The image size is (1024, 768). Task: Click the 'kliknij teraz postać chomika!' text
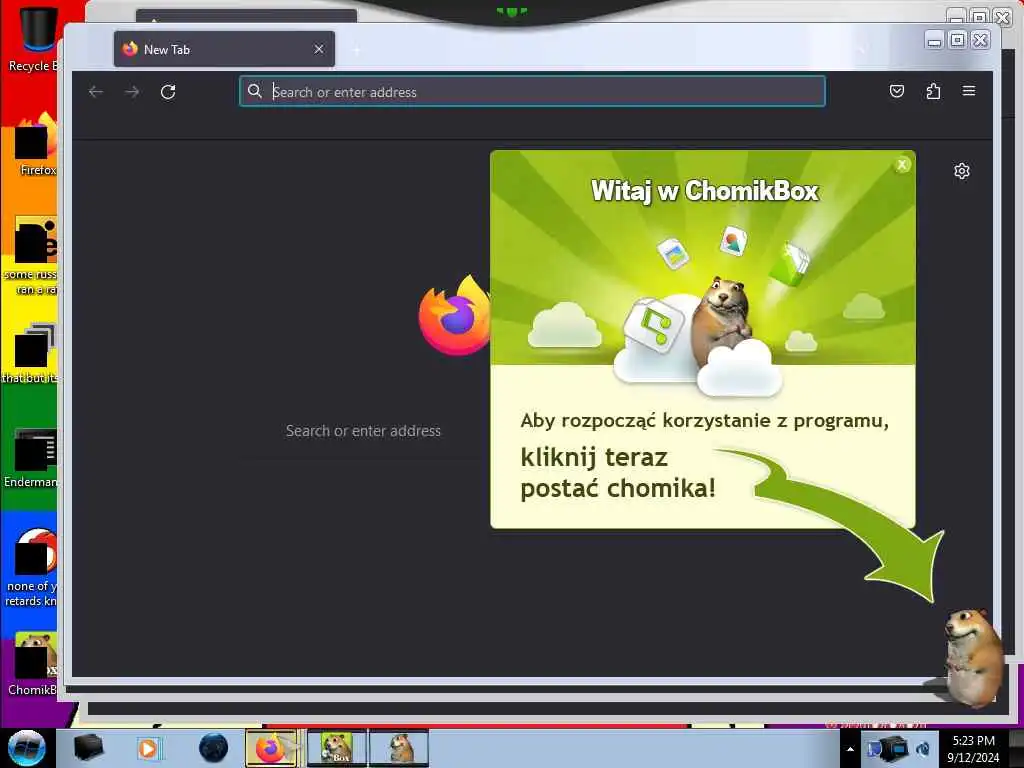[618, 473]
